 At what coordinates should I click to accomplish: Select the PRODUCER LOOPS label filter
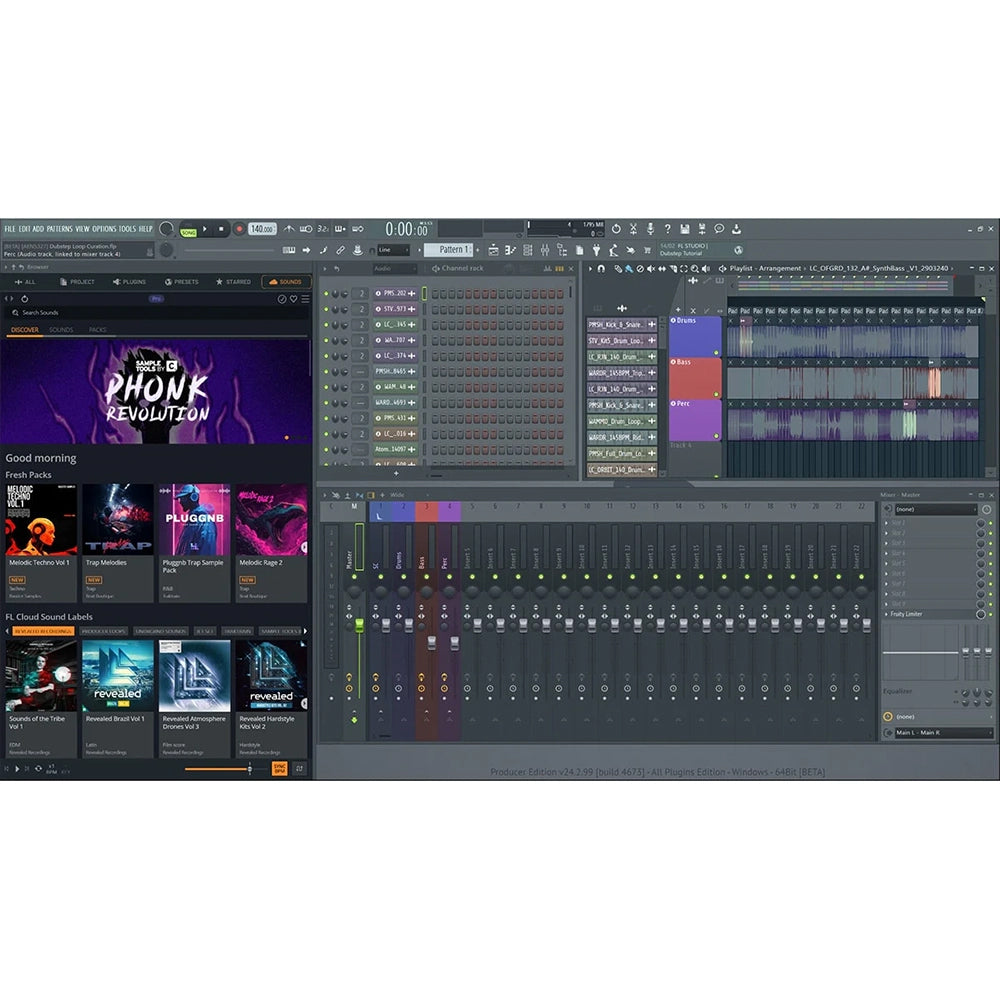click(103, 631)
